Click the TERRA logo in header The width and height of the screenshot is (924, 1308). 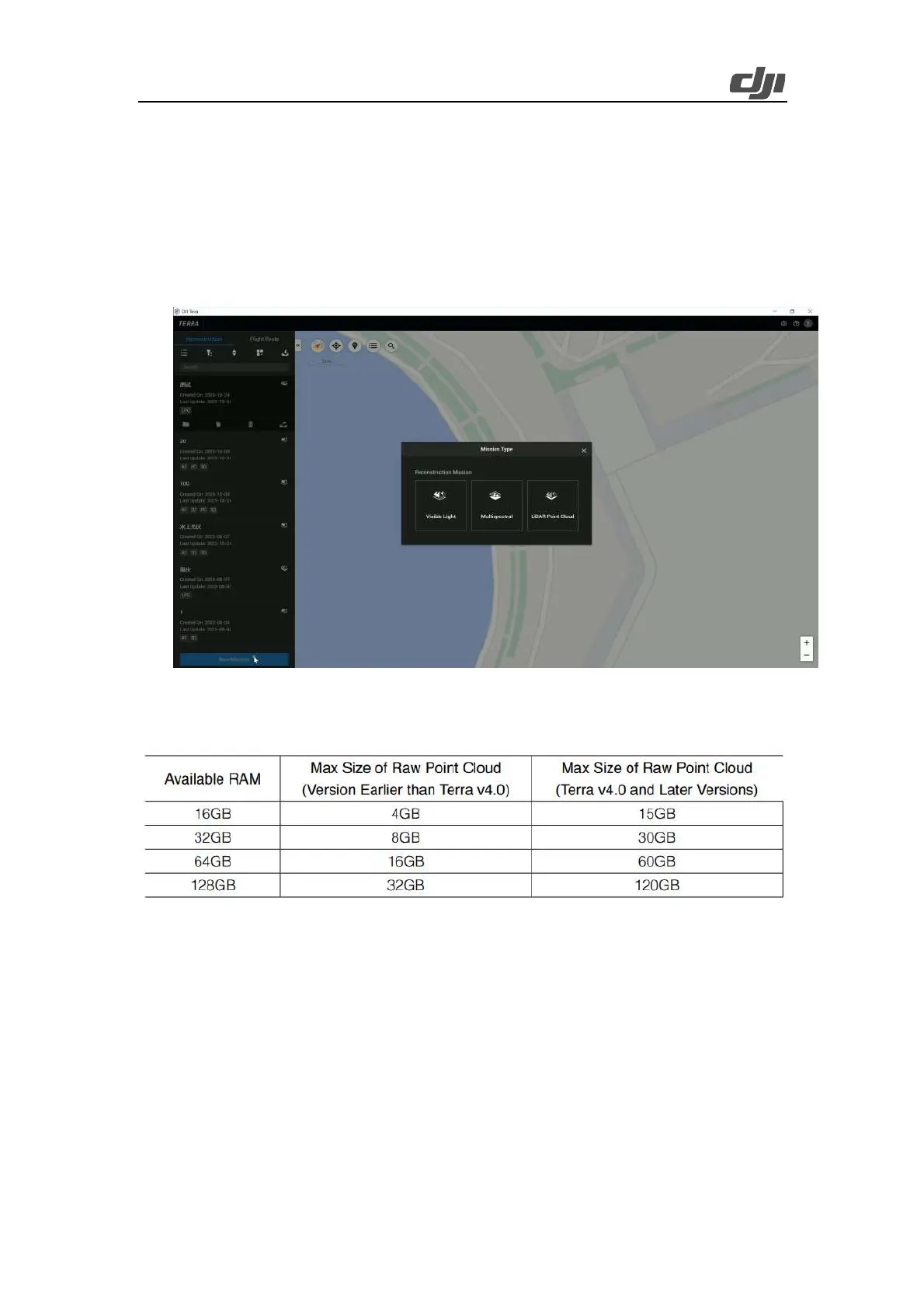click(189, 324)
